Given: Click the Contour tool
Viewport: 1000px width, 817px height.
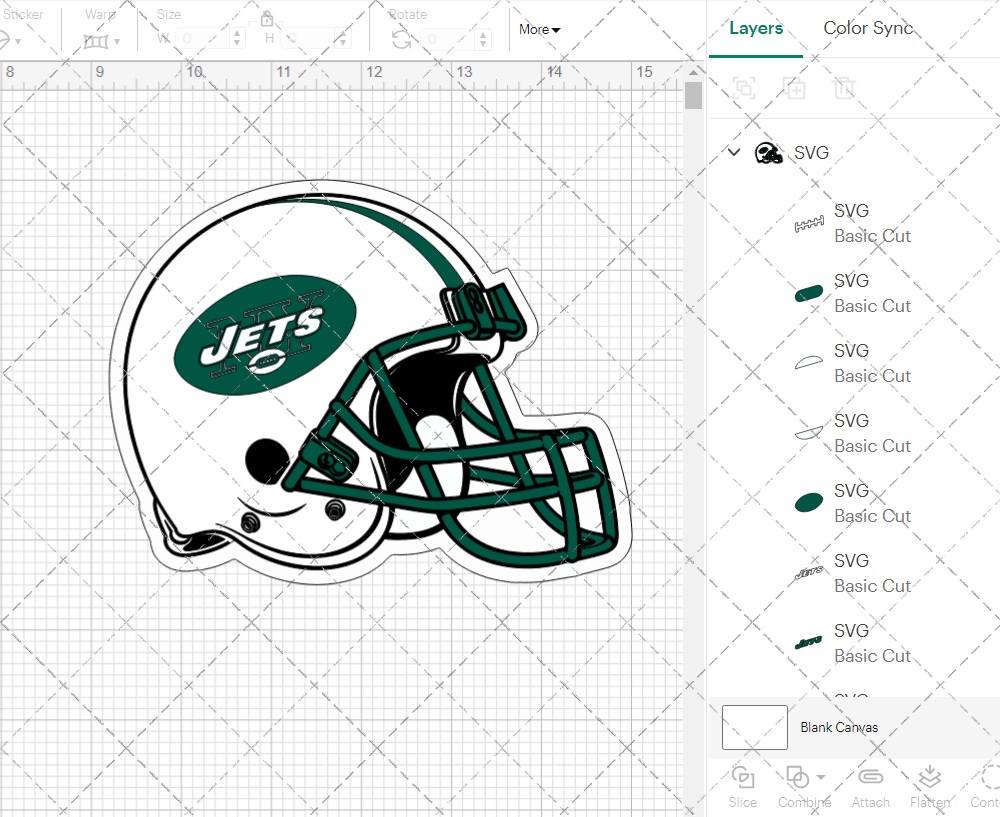Looking at the screenshot, I should (x=986, y=787).
